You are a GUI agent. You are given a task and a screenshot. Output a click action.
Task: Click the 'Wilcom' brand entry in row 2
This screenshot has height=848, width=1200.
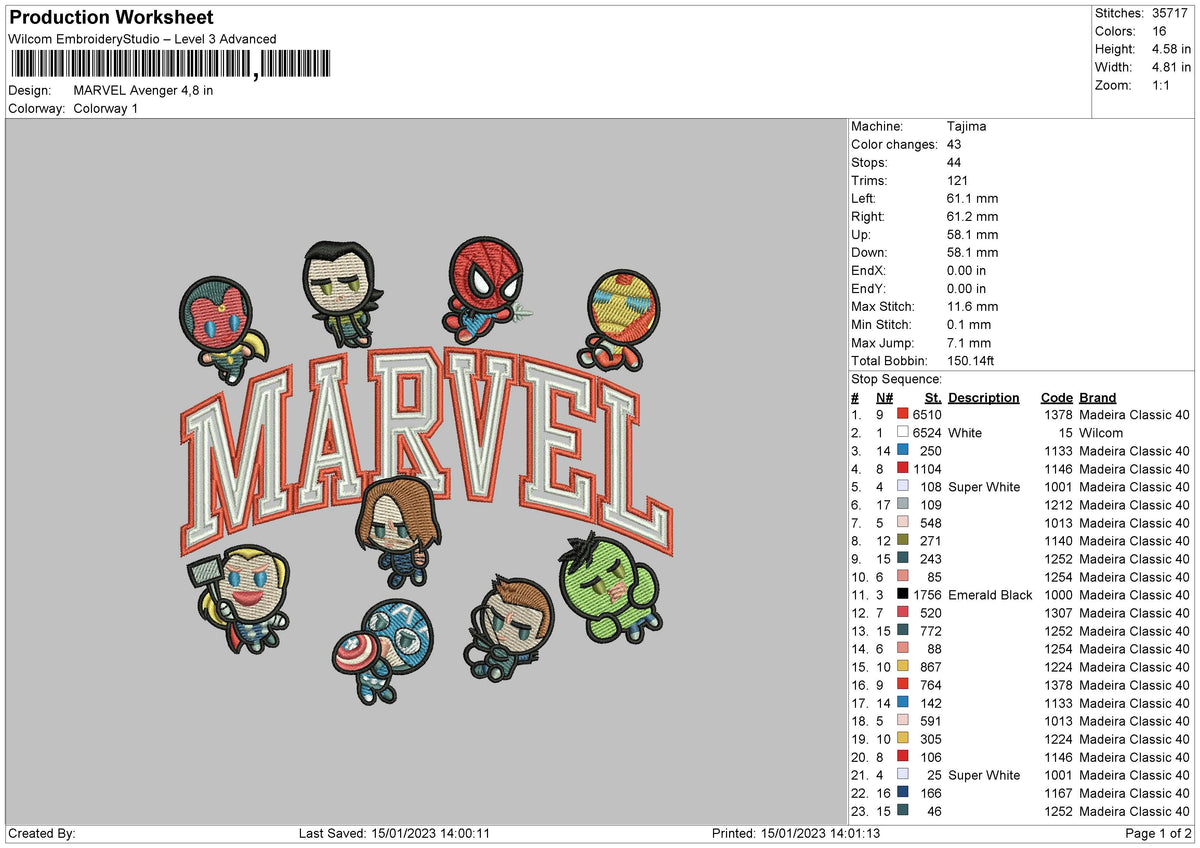[1101, 433]
